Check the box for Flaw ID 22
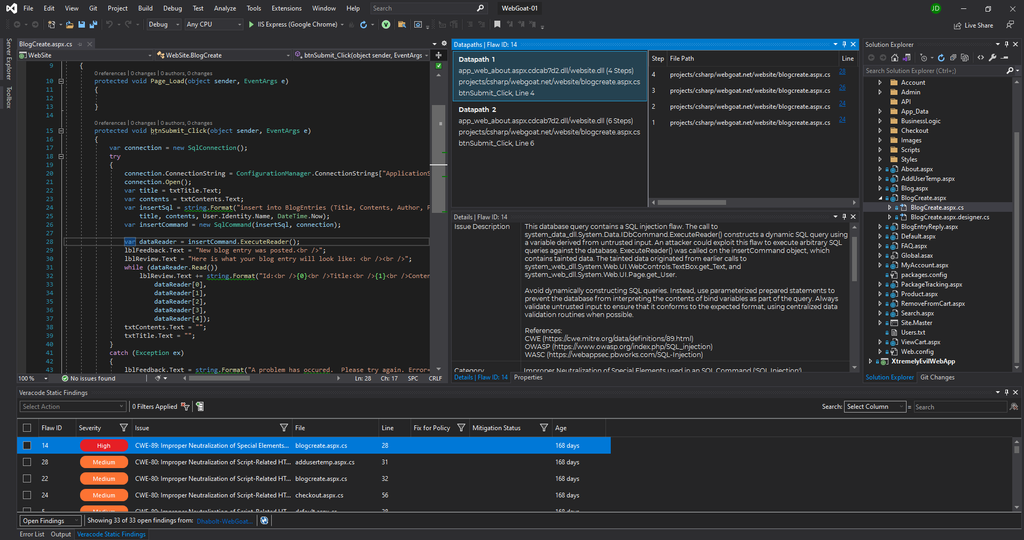 click(27, 479)
